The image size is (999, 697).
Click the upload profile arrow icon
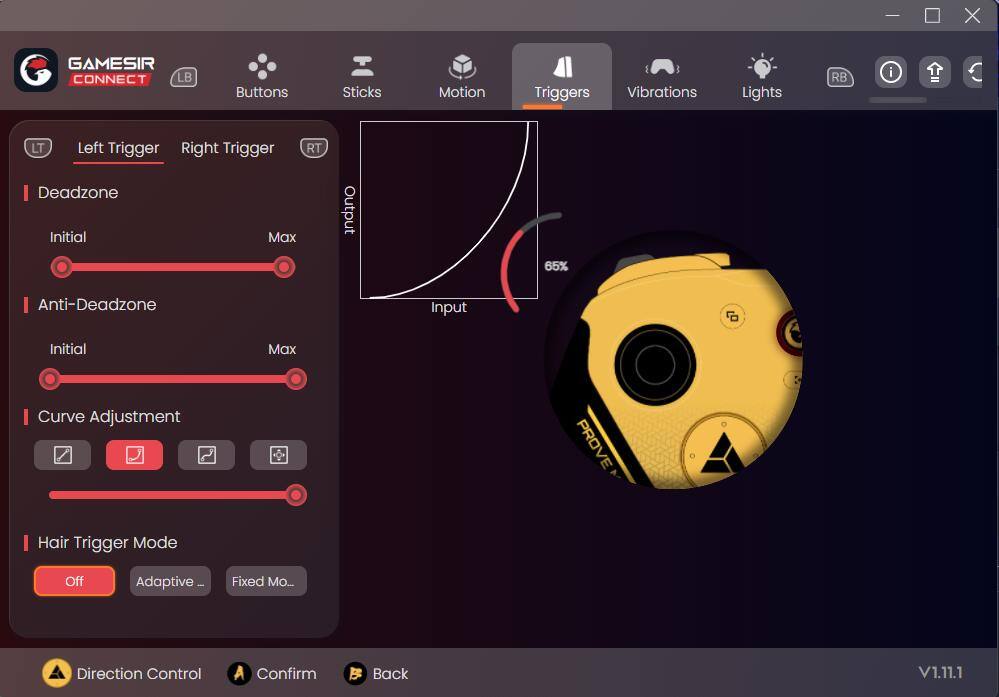(x=935, y=71)
